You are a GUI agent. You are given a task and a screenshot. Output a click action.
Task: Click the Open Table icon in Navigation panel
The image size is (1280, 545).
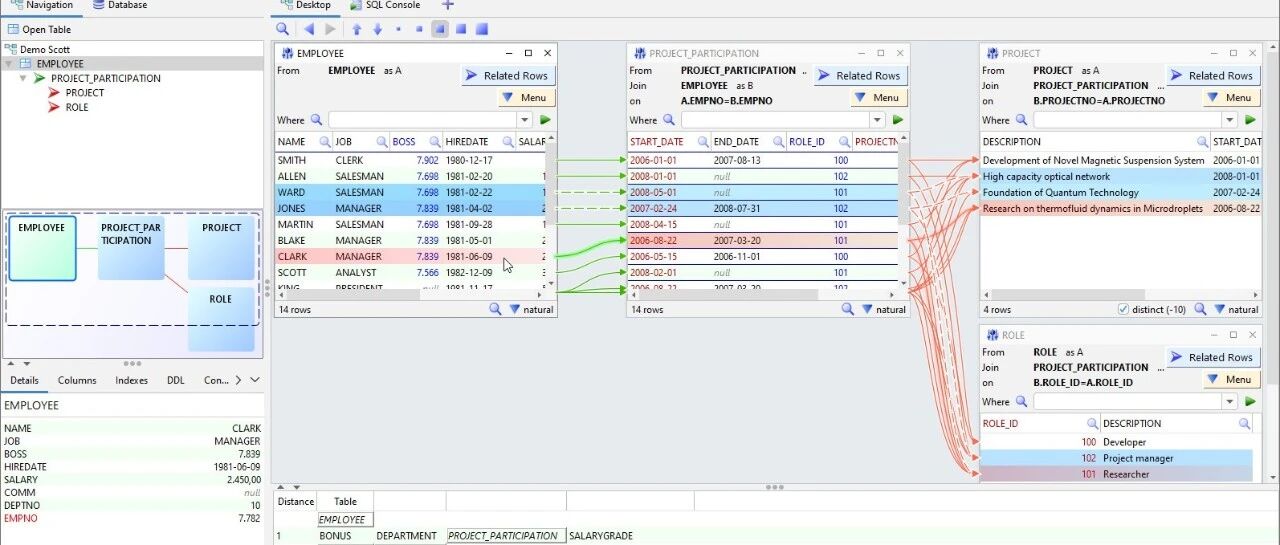click(13, 29)
